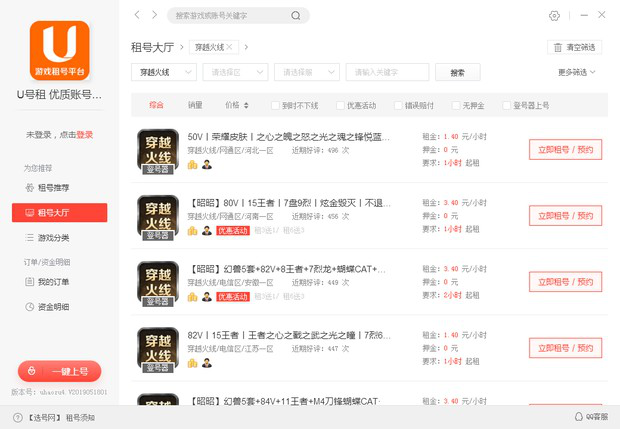
Task: Check the 无押金 filter option
Action: point(456,105)
